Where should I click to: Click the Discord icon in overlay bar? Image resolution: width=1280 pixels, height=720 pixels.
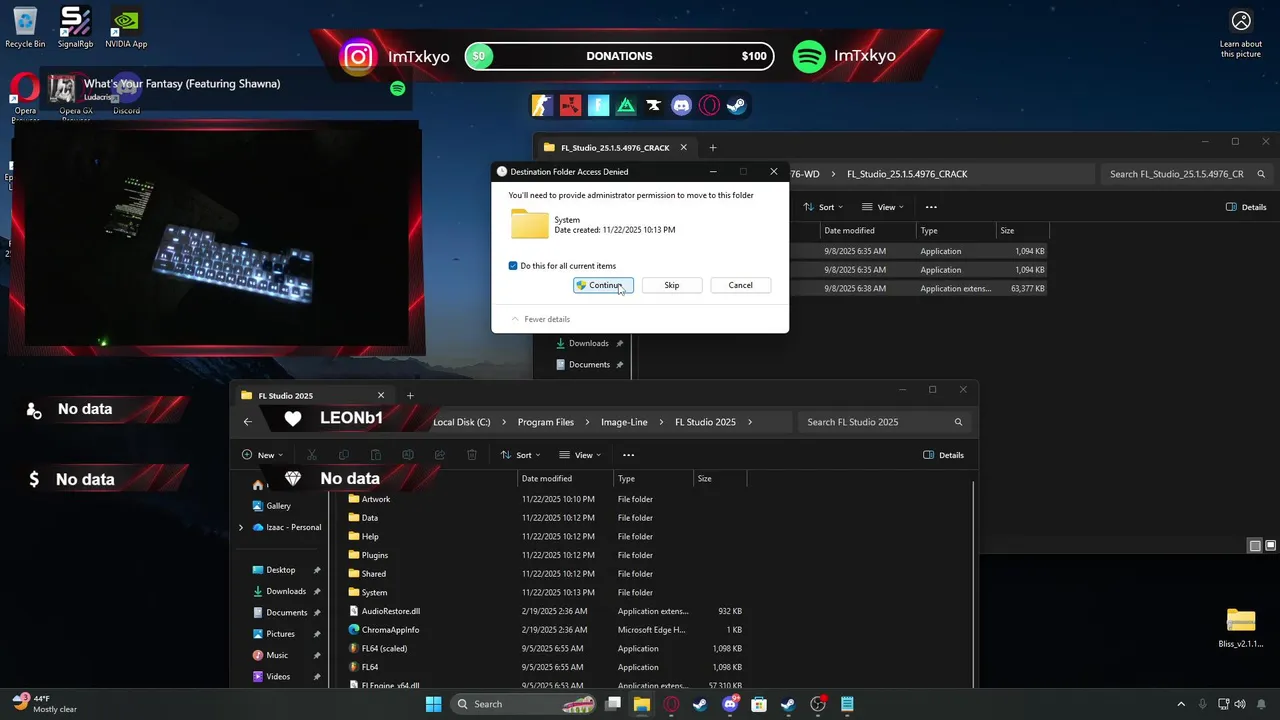(682, 105)
